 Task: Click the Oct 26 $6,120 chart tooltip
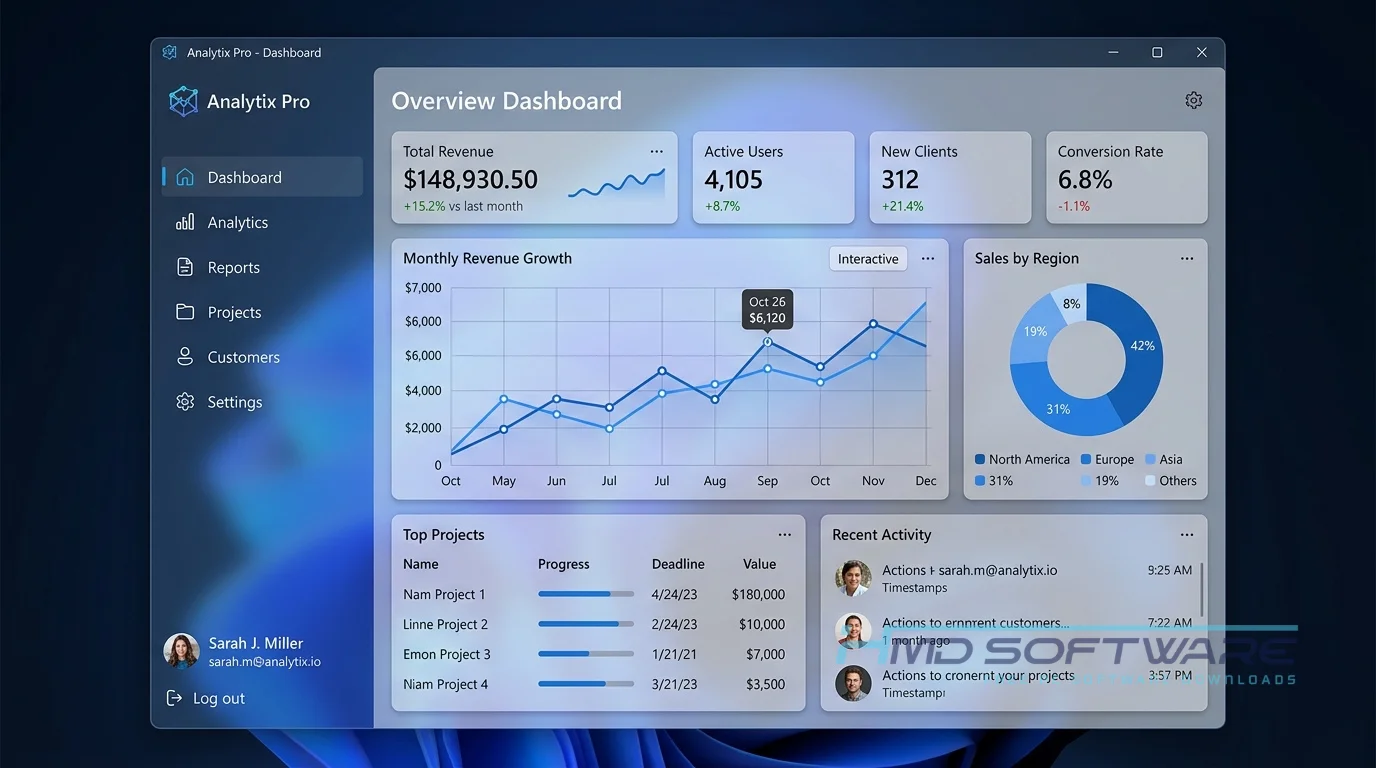click(x=767, y=310)
